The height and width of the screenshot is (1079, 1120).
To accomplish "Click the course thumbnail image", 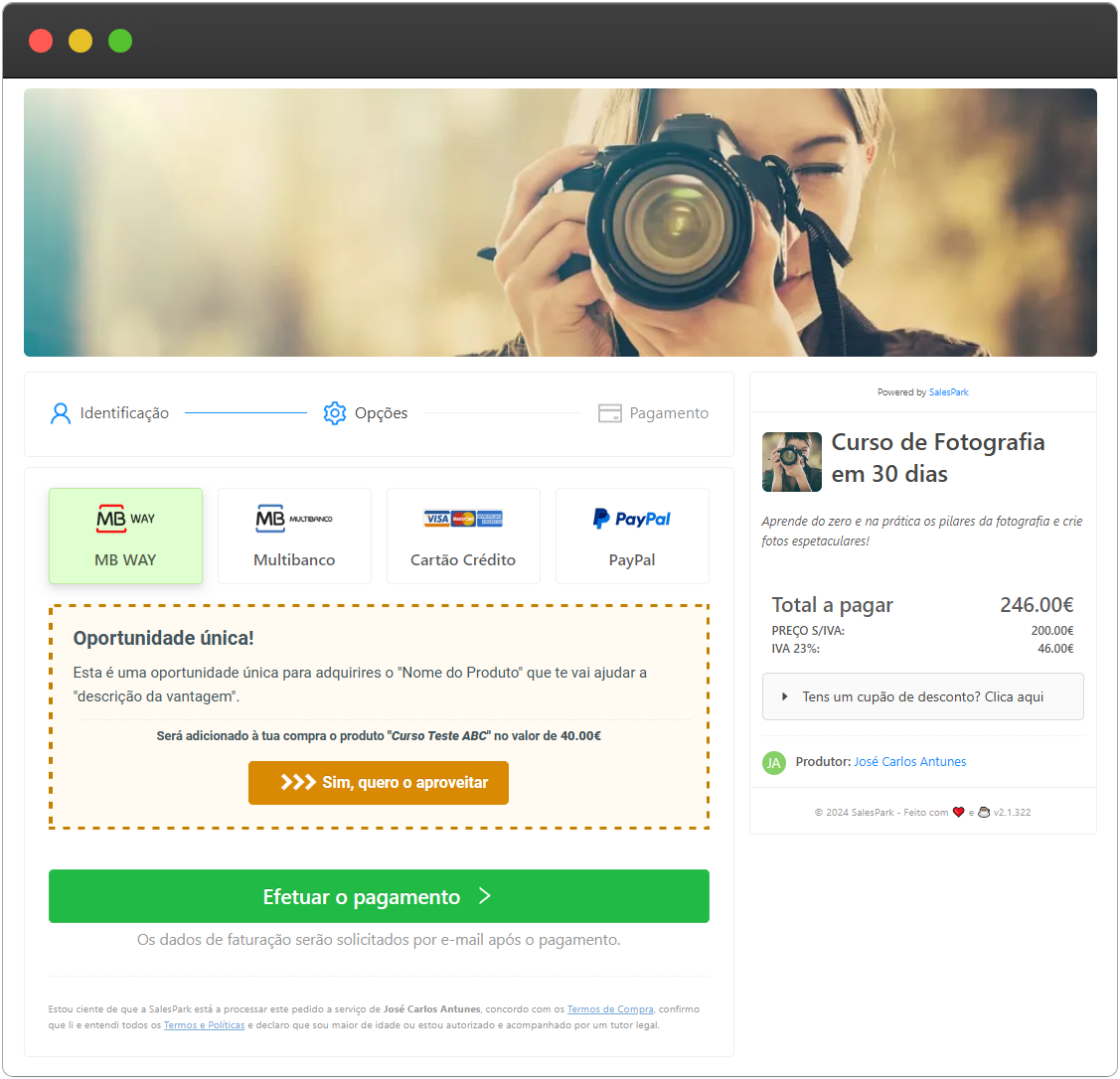I will (791, 462).
